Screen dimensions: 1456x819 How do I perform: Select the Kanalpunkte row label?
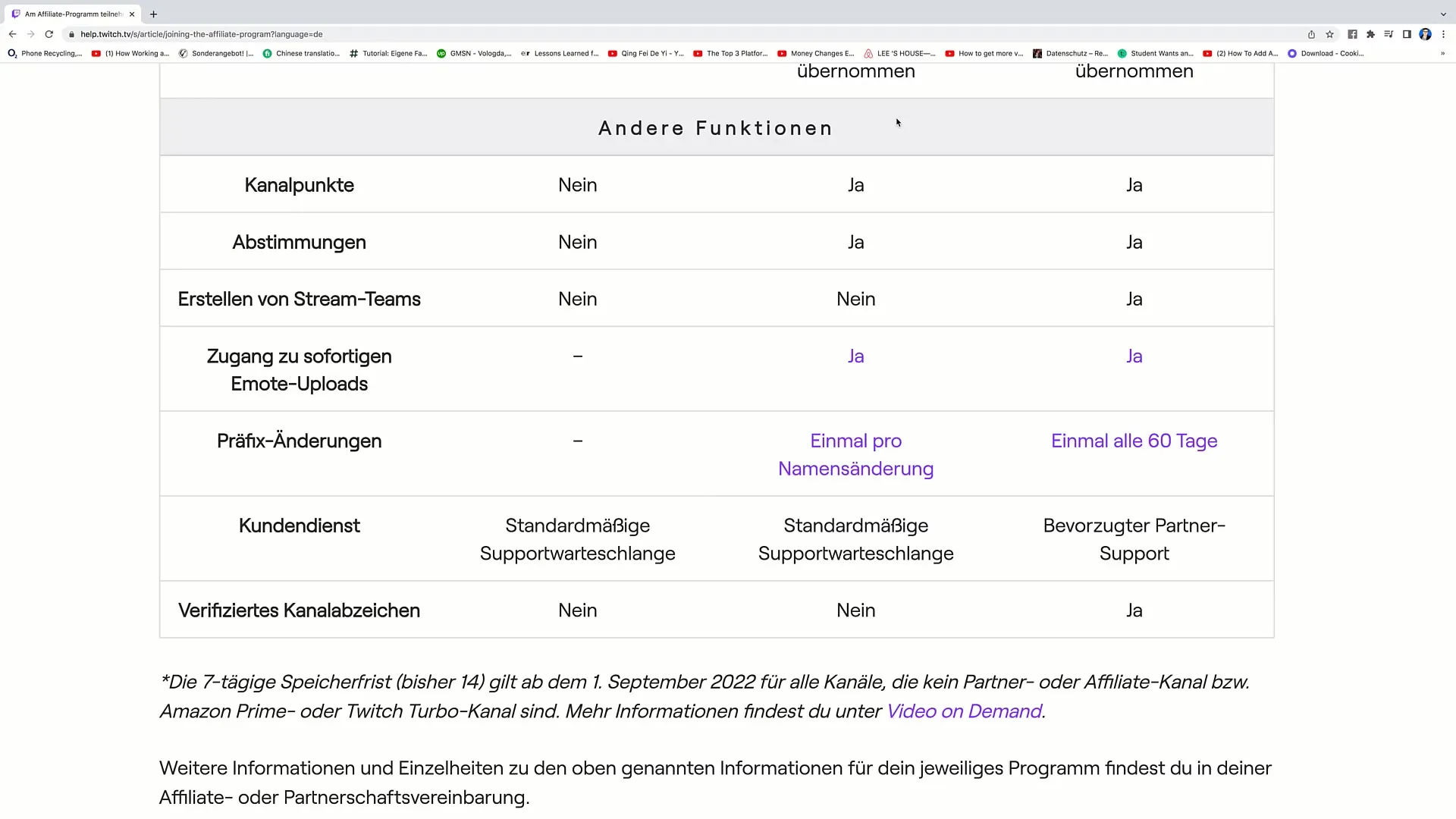click(299, 185)
